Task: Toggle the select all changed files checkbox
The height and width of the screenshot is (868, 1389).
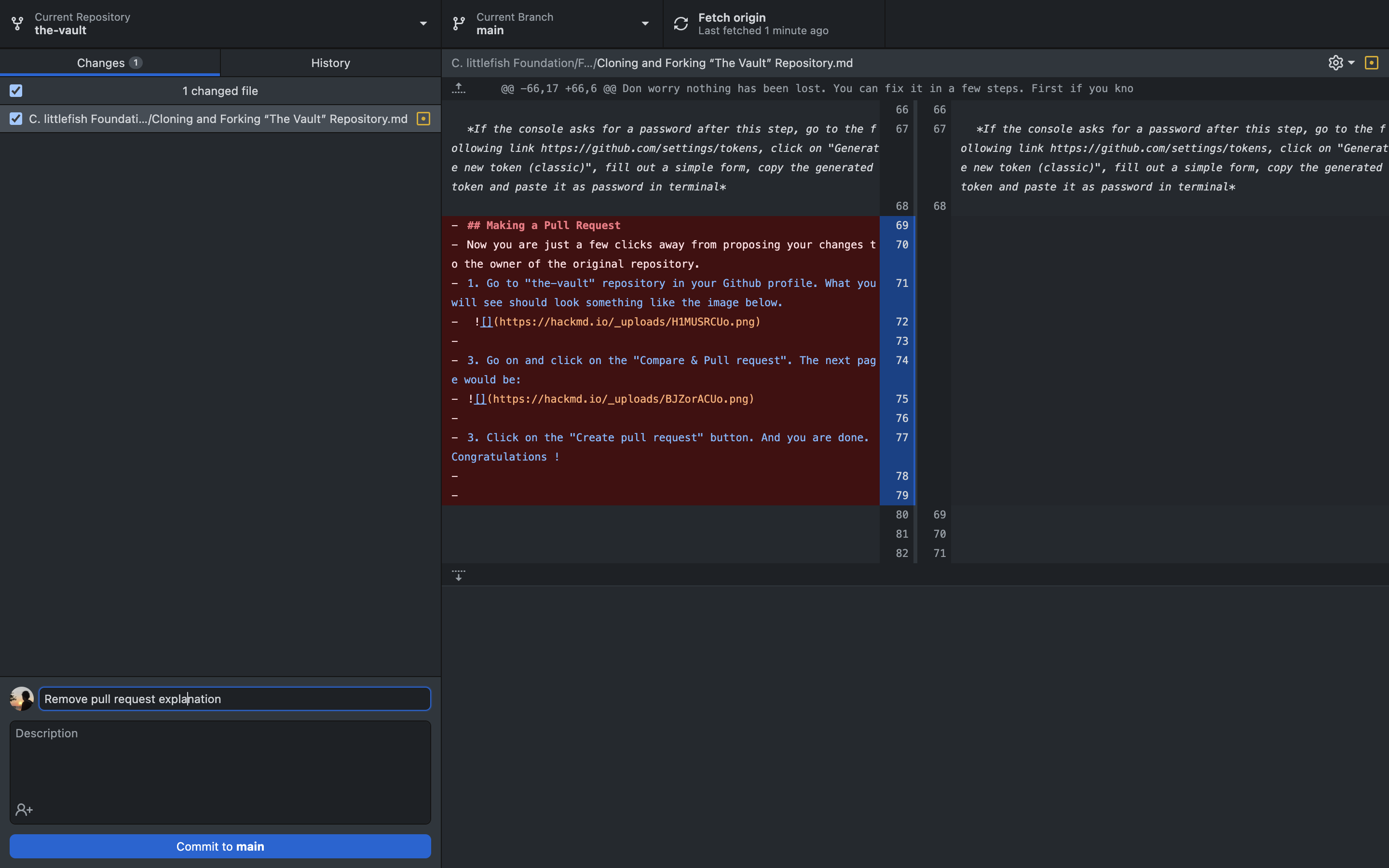Action: (x=16, y=91)
